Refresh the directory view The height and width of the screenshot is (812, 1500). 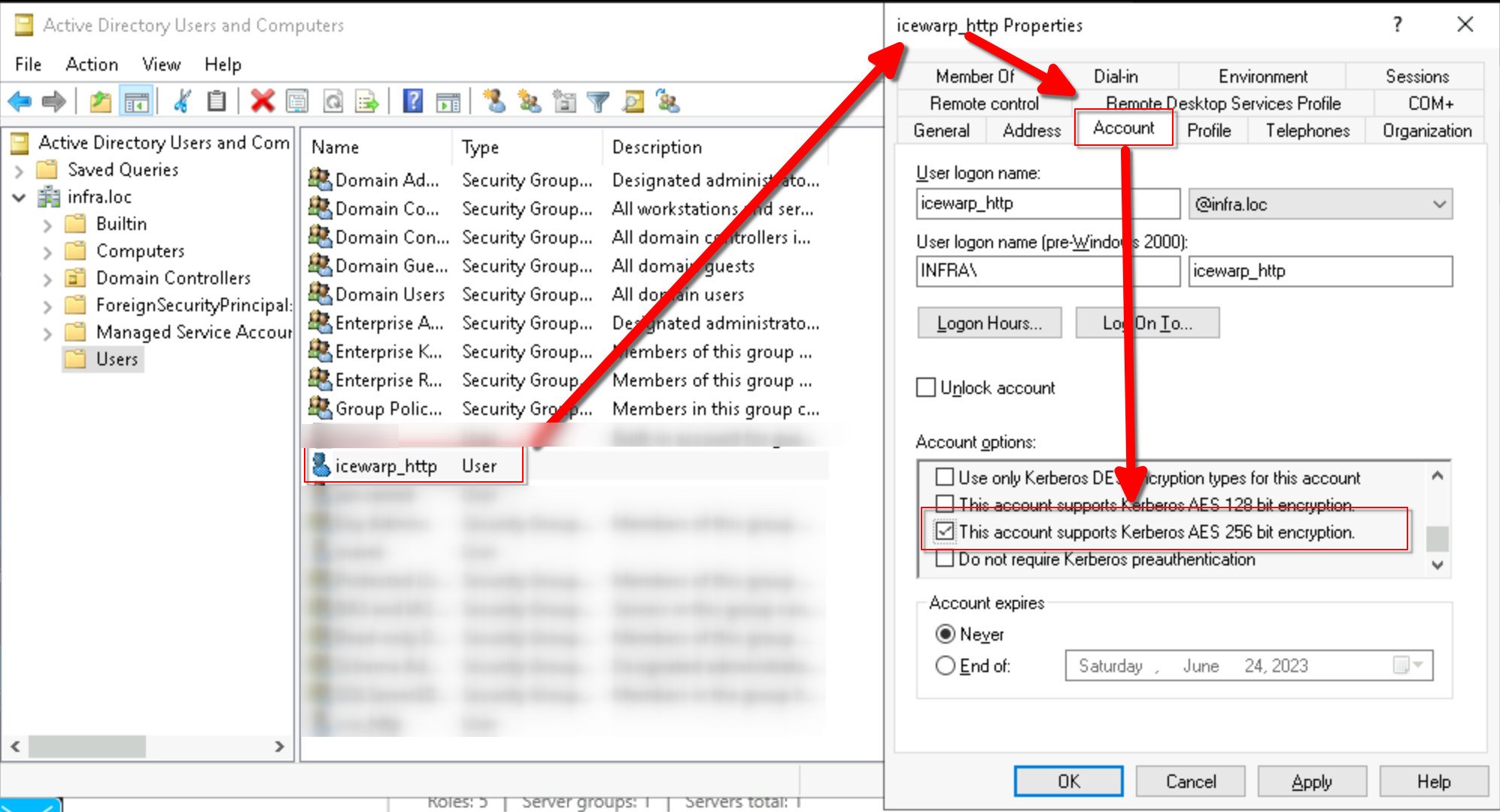[x=333, y=101]
